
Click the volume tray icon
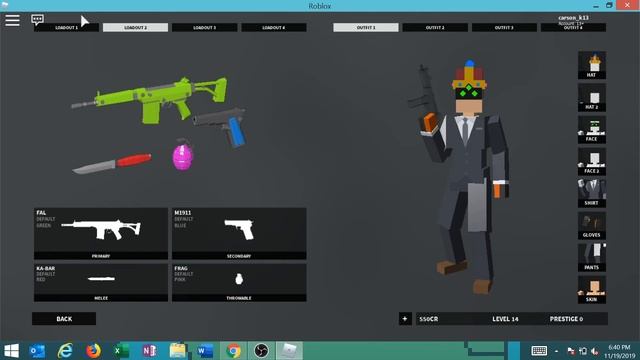[595, 351]
